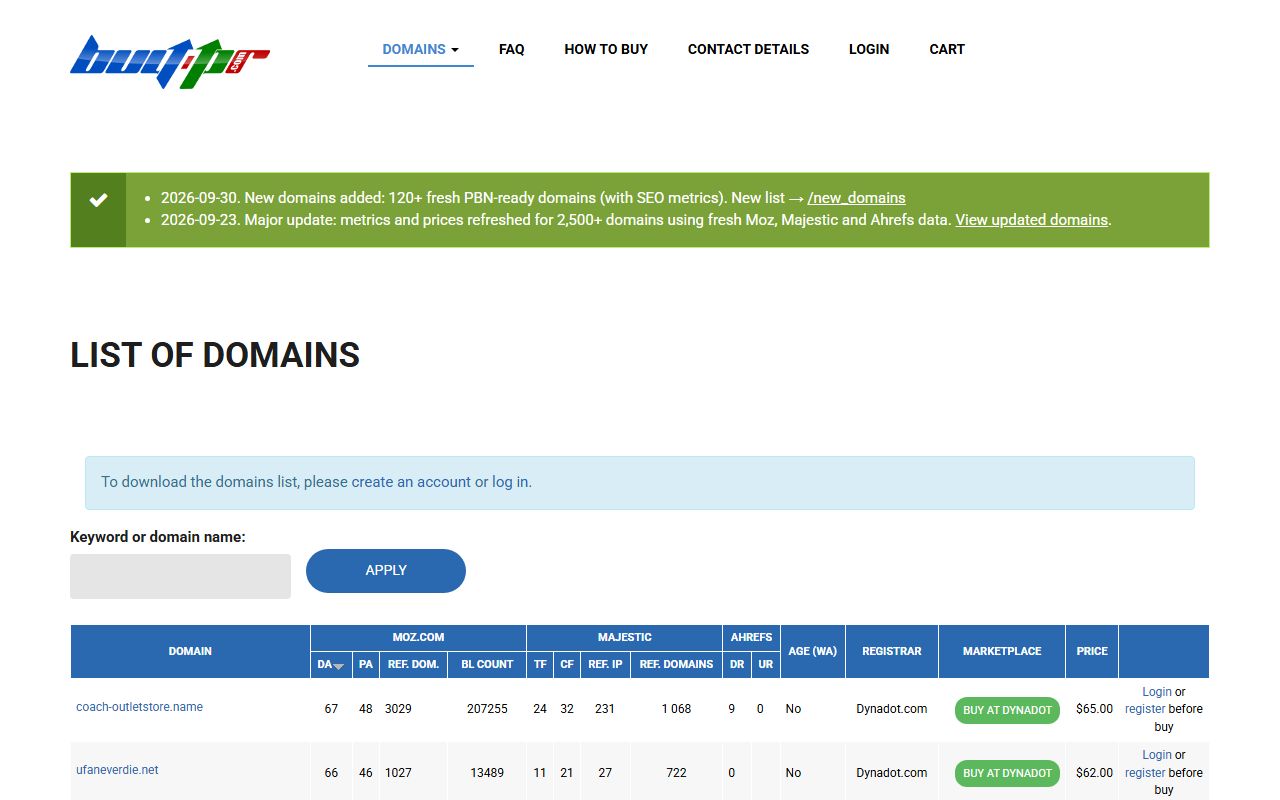This screenshot has height=800, width=1280.
Task: Click the $65.00 price cell
Action: coord(1094,709)
